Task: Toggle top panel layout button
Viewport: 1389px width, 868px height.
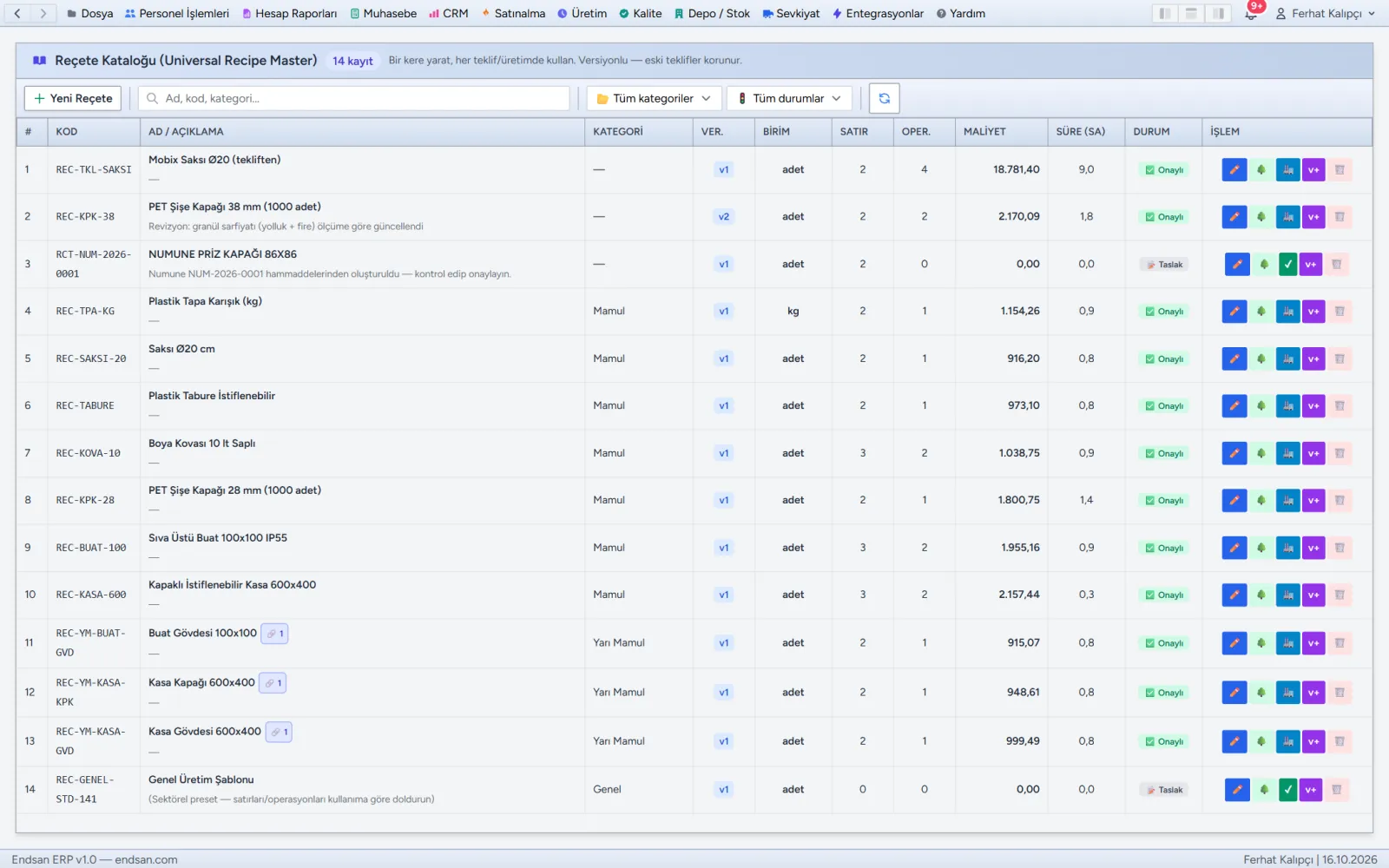Action: coord(1192,13)
